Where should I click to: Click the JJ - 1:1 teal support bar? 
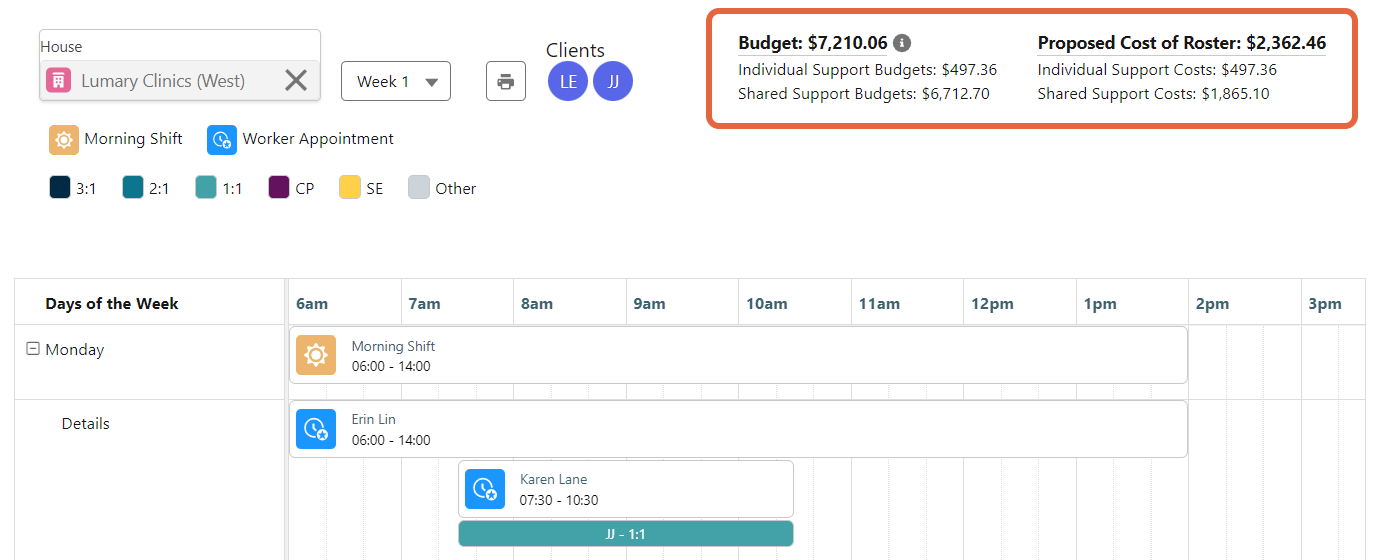[x=626, y=534]
